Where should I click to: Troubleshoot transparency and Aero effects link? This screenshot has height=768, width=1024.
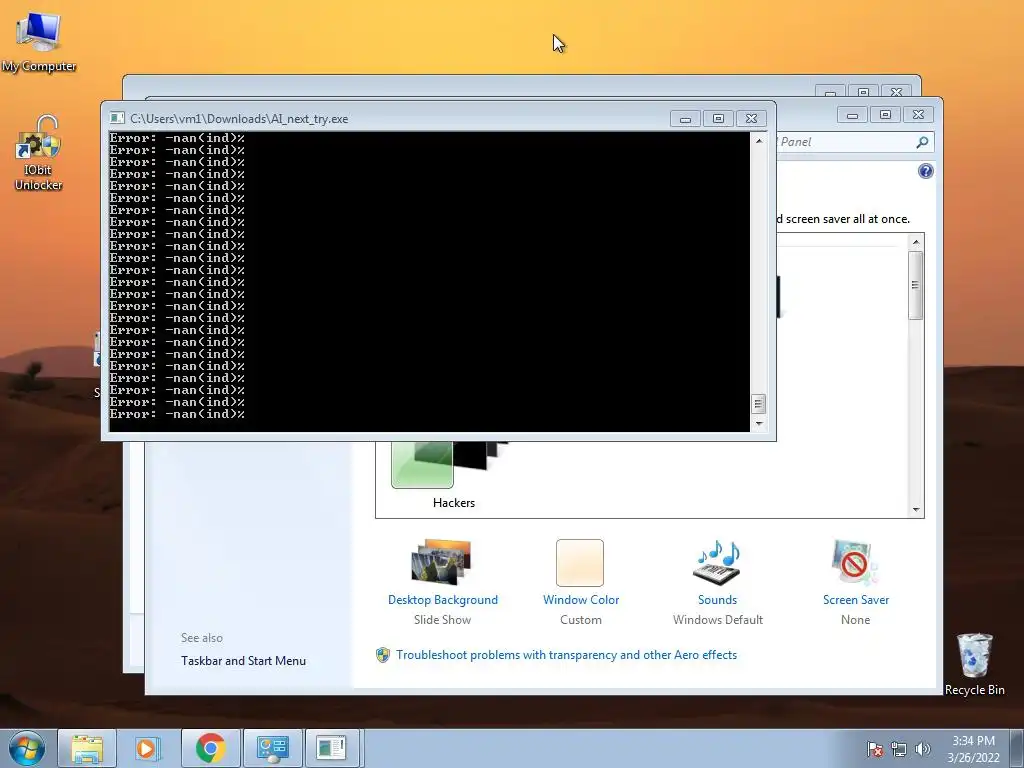coord(566,655)
